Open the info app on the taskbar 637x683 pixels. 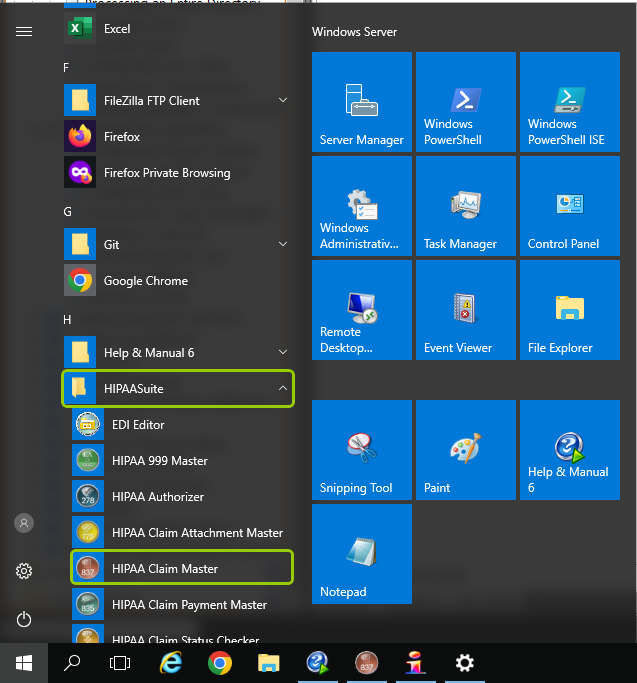(415, 663)
